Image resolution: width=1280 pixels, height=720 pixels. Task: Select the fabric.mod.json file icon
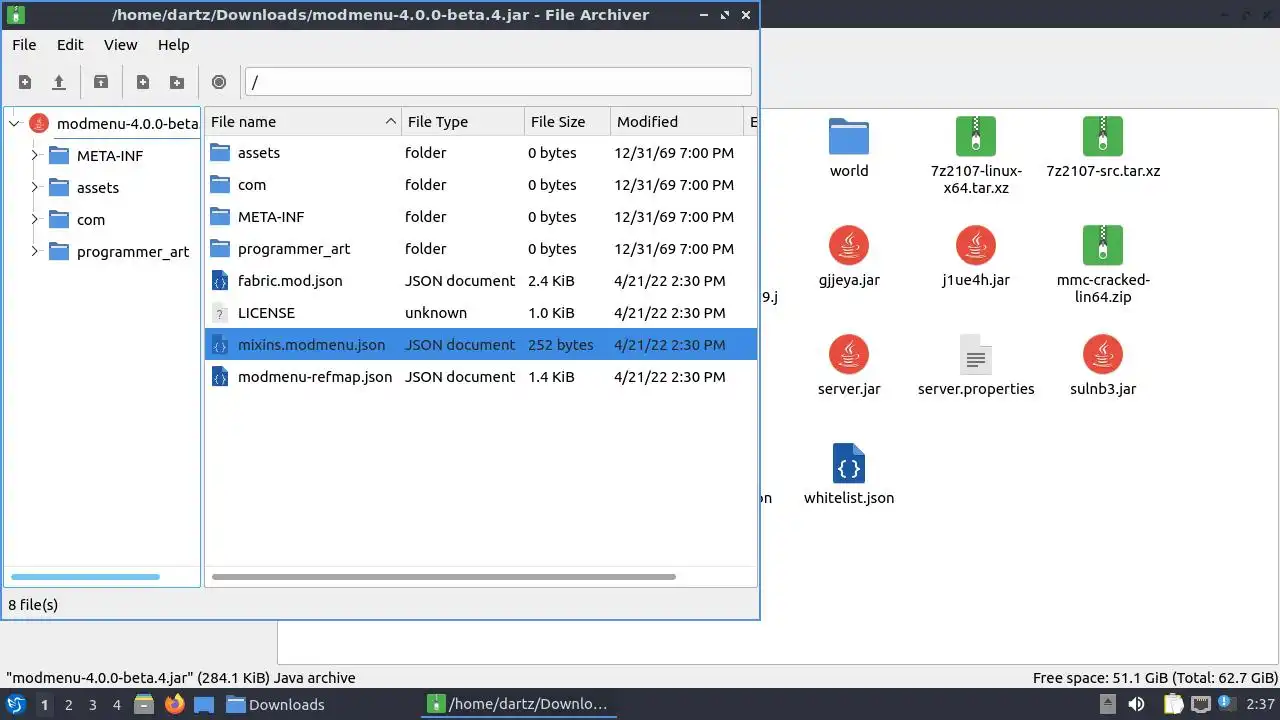pos(220,281)
